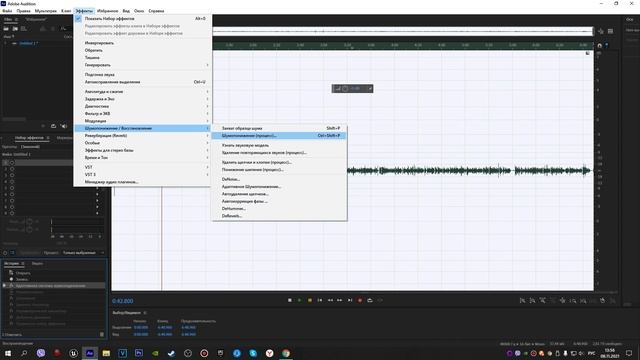Viewport: 640px width, 360px height.
Task: Click the gain knob in waveform HUD
Action: (345, 89)
